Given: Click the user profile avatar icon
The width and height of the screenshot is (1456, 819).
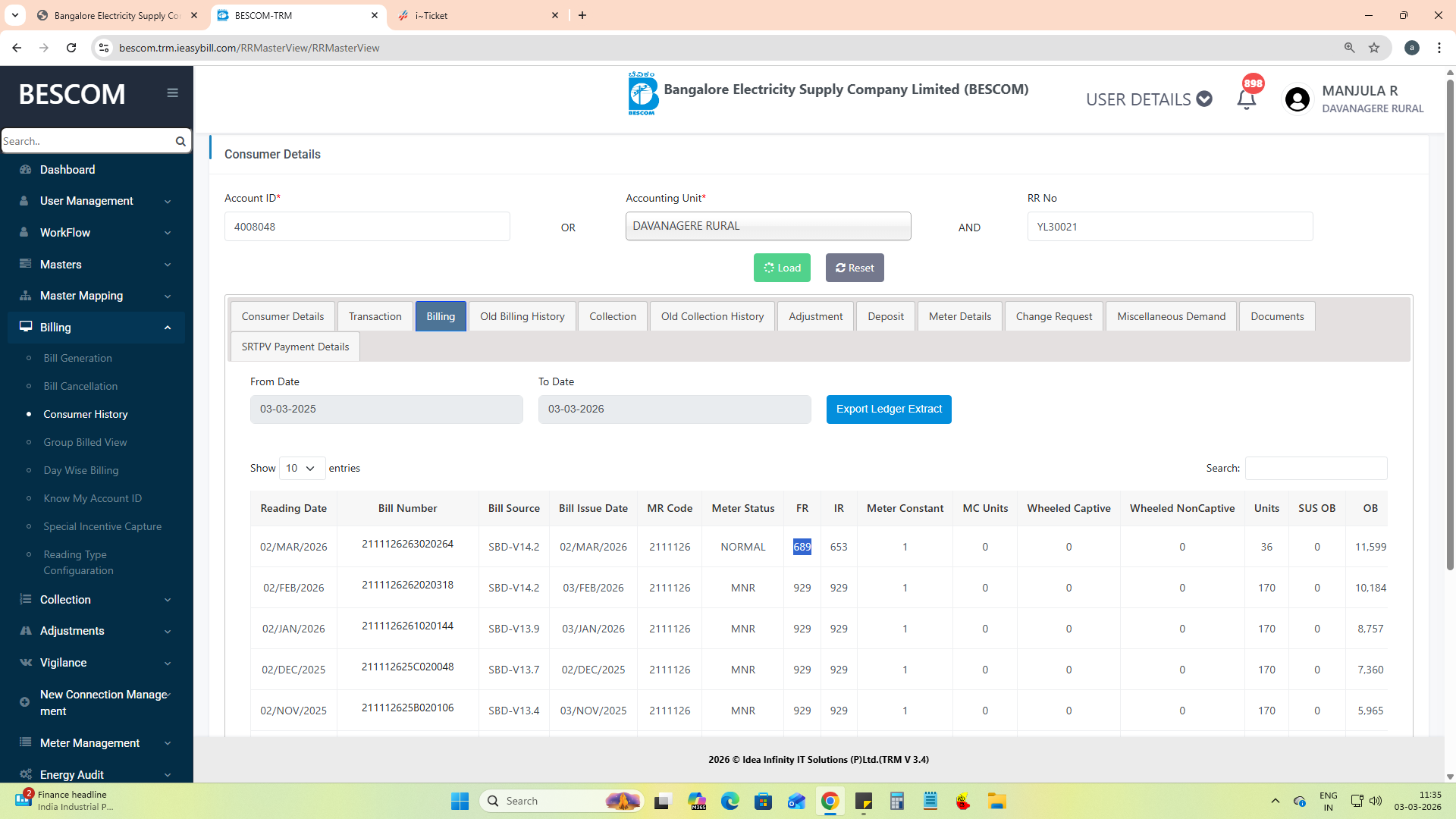Looking at the screenshot, I should click(x=1297, y=99).
